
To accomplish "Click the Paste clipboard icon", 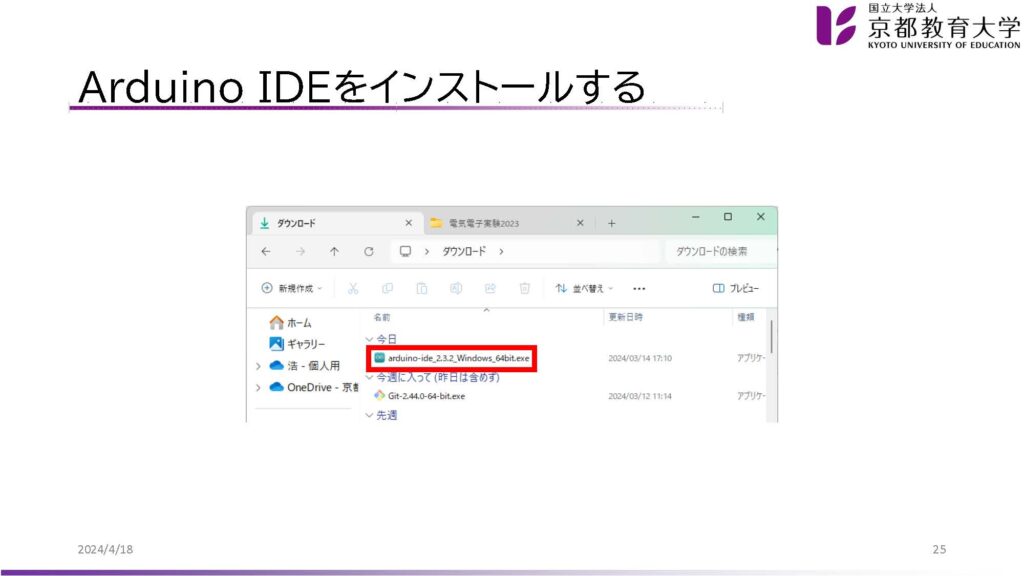I will [422, 288].
